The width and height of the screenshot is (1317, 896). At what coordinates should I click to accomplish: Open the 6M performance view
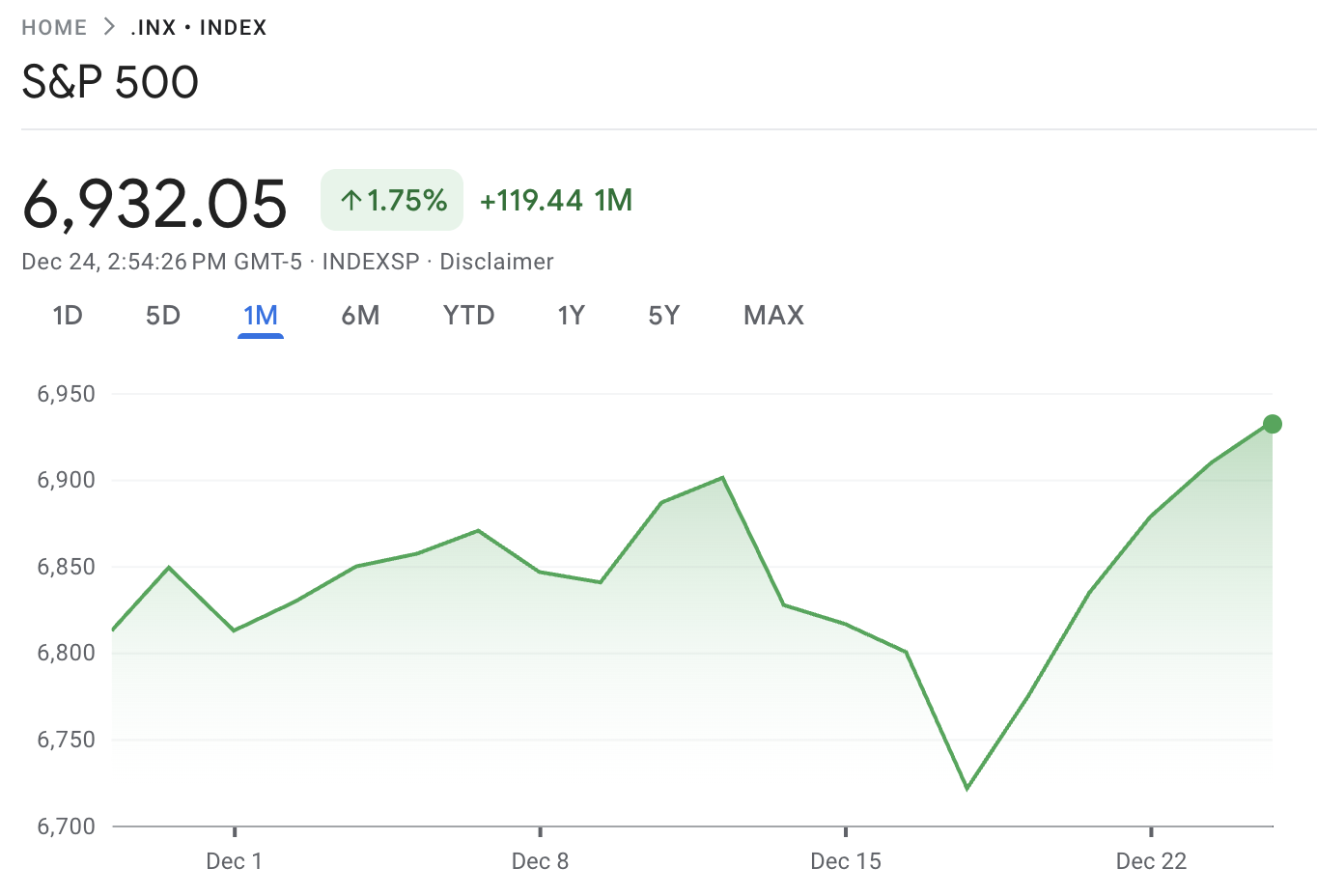point(360,315)
